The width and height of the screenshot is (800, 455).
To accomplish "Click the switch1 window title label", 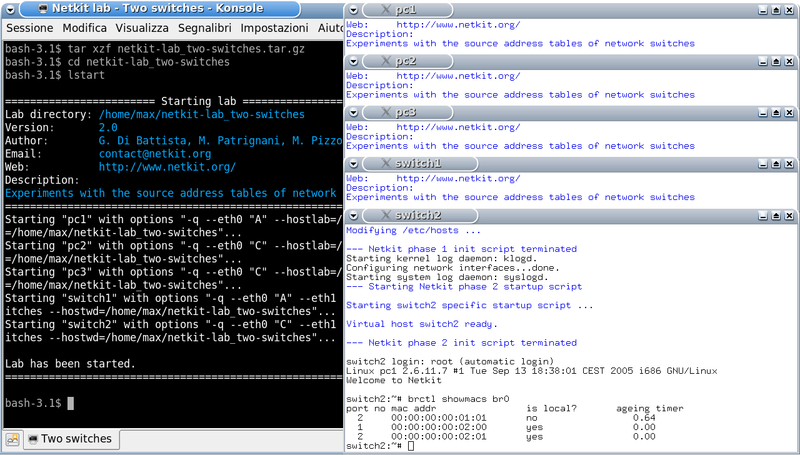I will (x=418, y=164).
